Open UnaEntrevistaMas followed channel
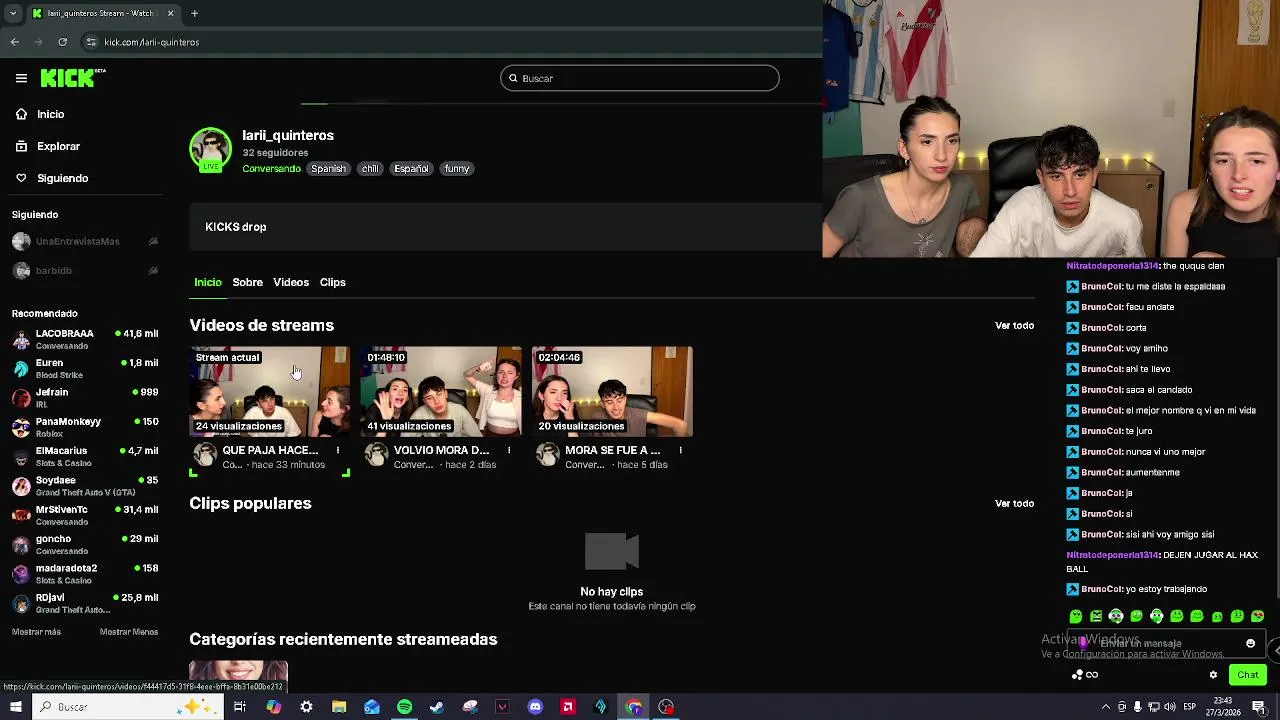The height and width of the screenshot is (720, 1280). 78,241
